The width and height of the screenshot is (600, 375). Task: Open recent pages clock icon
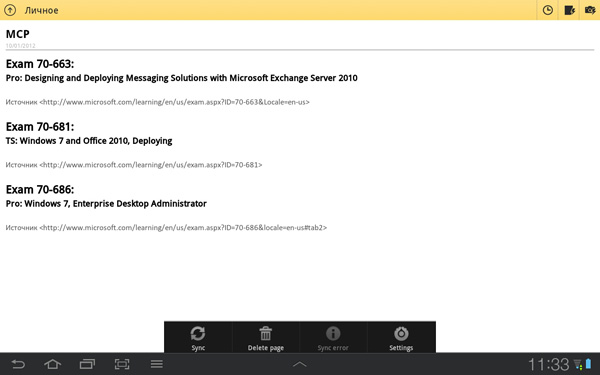tap(548, 10)
